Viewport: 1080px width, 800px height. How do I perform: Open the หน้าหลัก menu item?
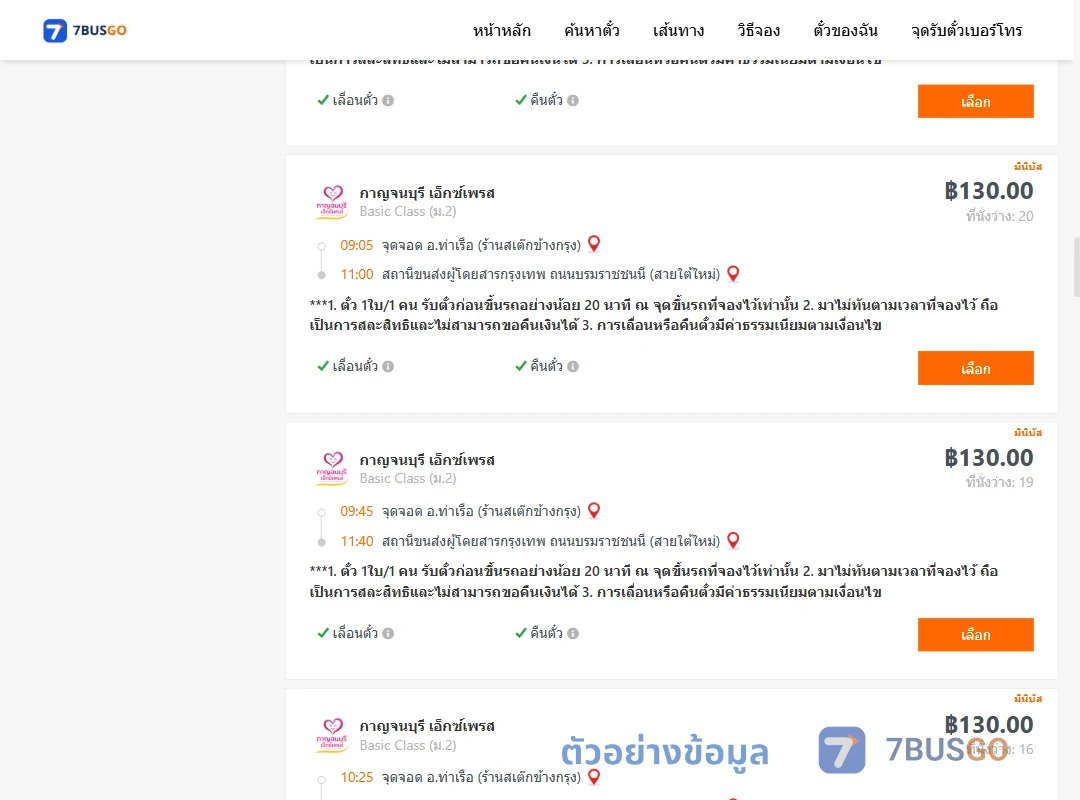[x=501, y=31]
